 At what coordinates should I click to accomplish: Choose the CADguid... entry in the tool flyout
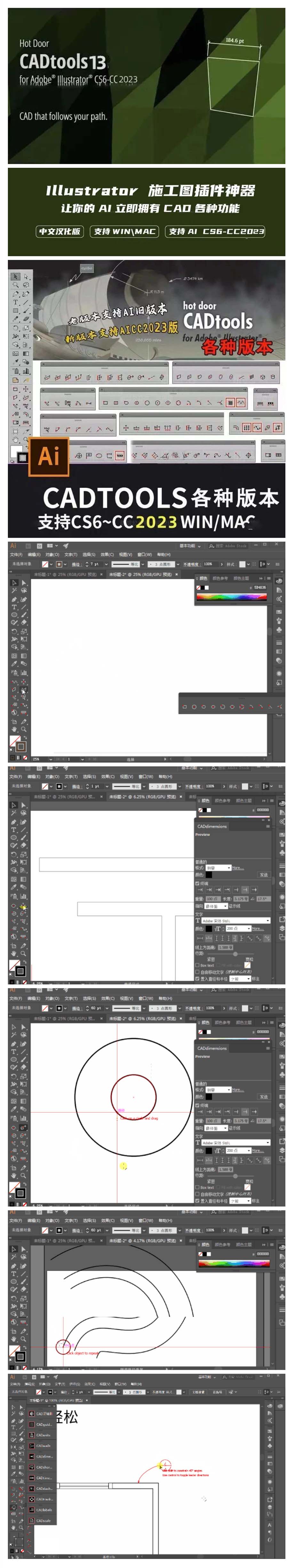[x=41, y=1424]
